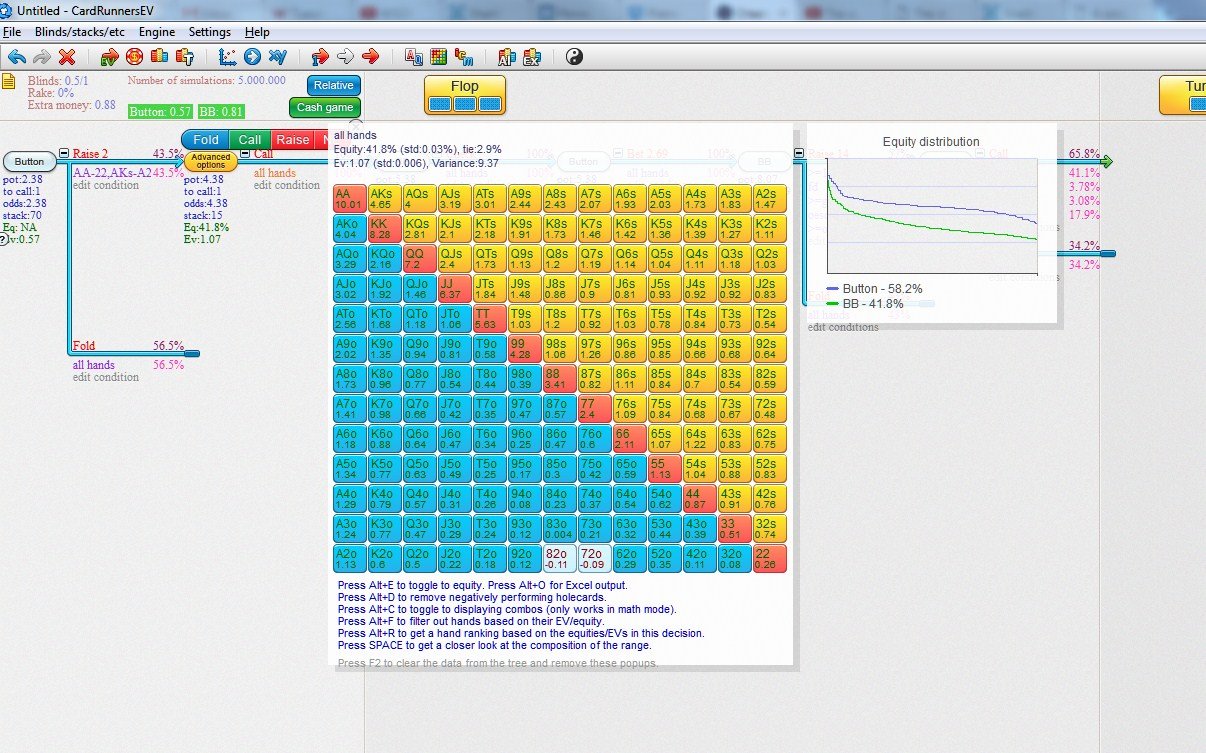Click the AI books icon
Screen dimensions: 1206x753
click(x=506, y=56)
